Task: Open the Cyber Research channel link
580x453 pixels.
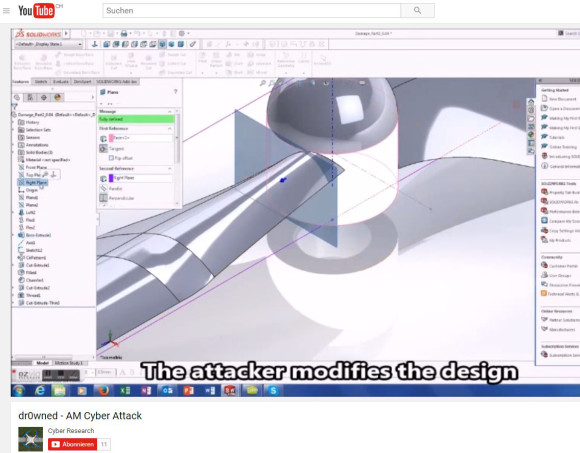Action: (71, 431)
